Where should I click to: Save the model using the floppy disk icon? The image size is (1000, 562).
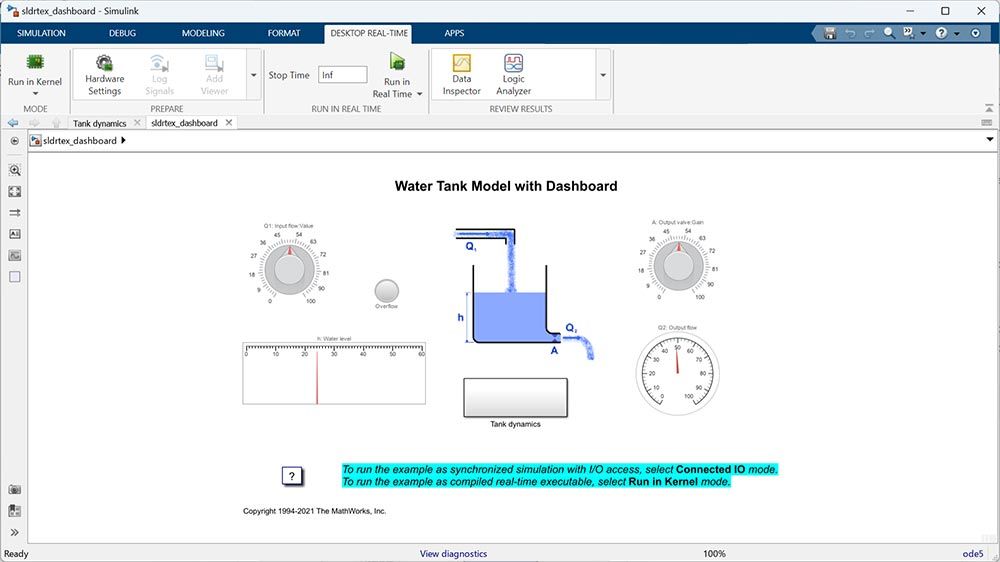[x=829, y=33]
